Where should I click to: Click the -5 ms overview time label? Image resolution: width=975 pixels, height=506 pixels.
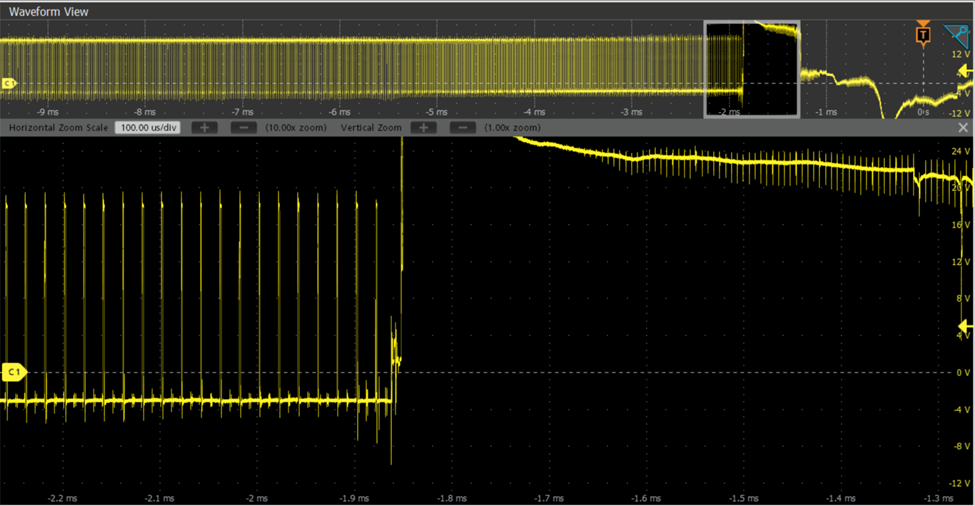(x=437, y=112)
